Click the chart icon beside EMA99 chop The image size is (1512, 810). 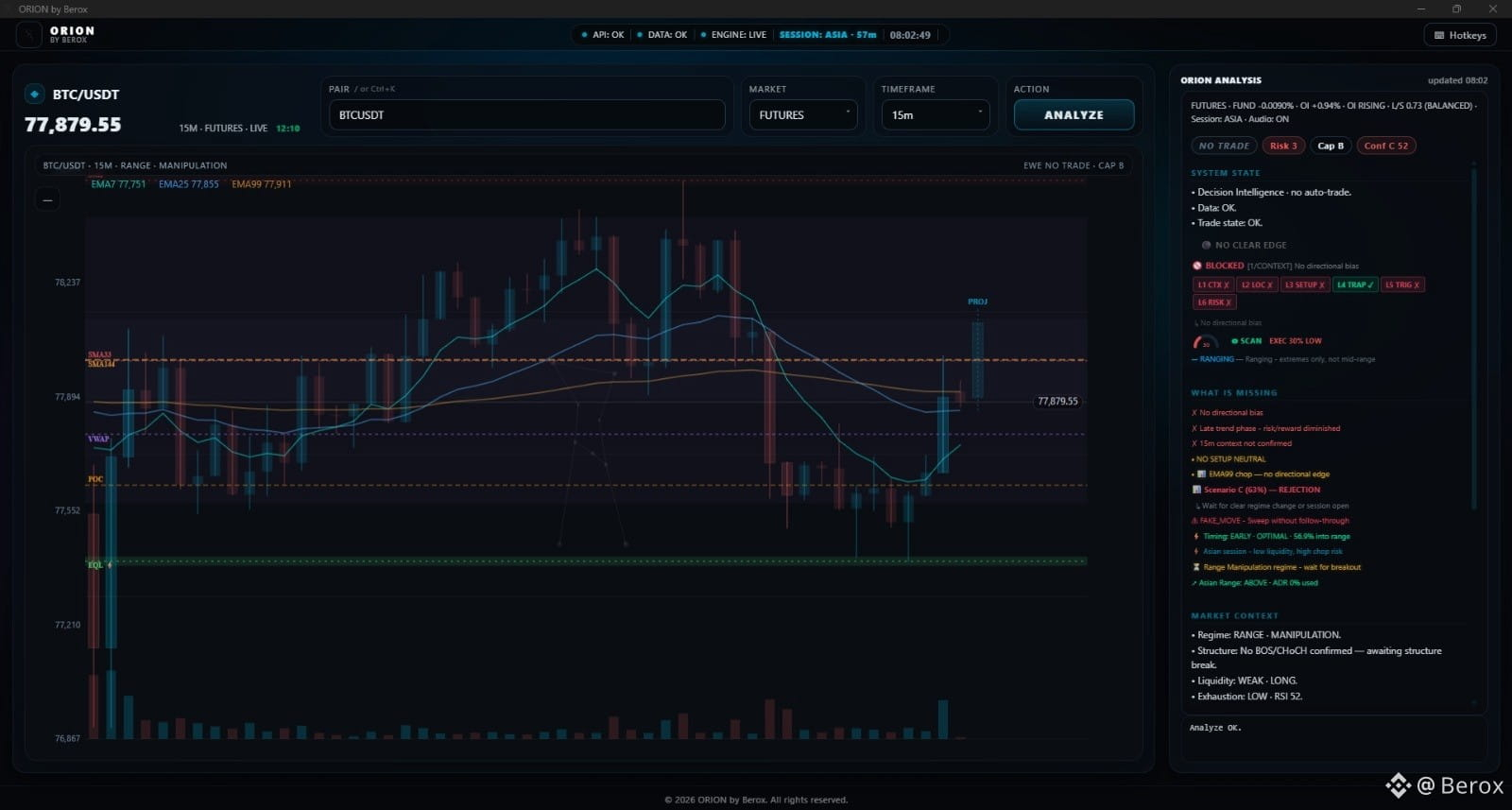(x=1201, y=474)
